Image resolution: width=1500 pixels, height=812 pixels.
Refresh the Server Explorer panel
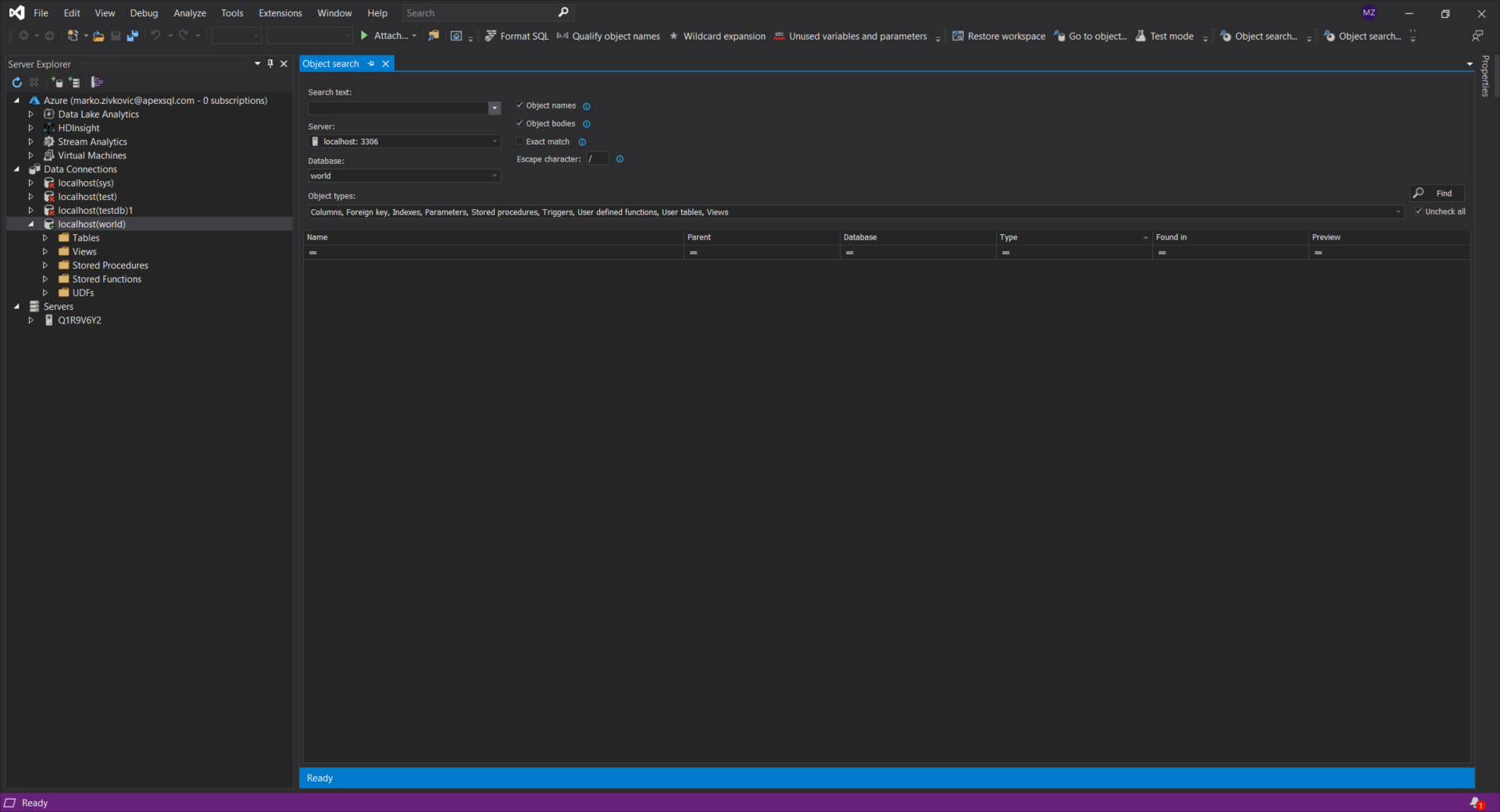[x=16, y=82]
